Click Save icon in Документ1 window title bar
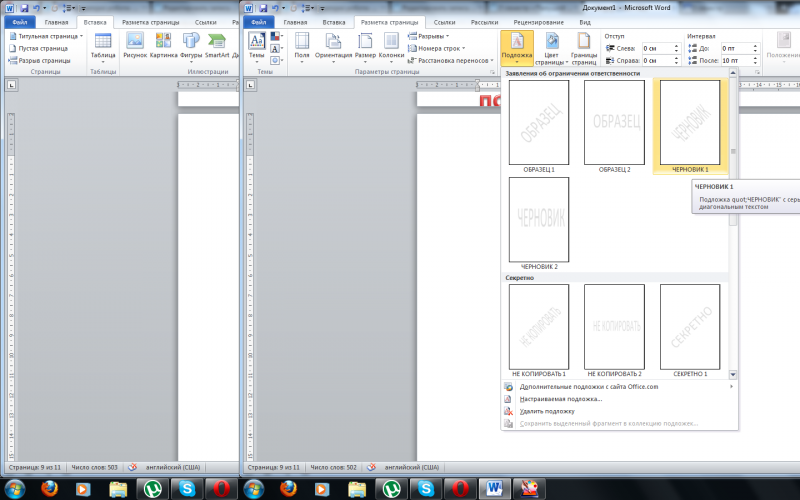 (263, 8)
